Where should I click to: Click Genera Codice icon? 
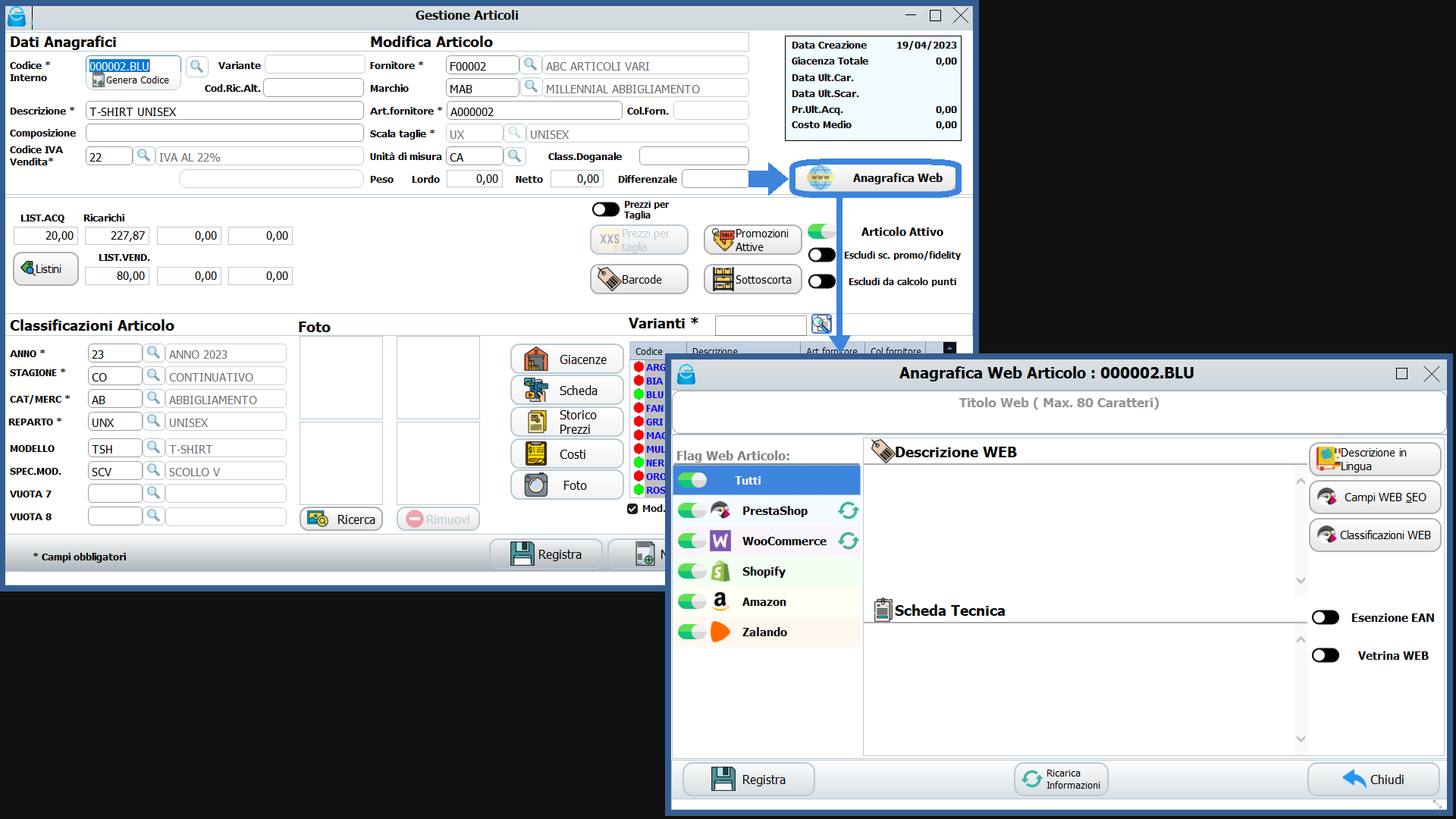(x=99, y=80)
